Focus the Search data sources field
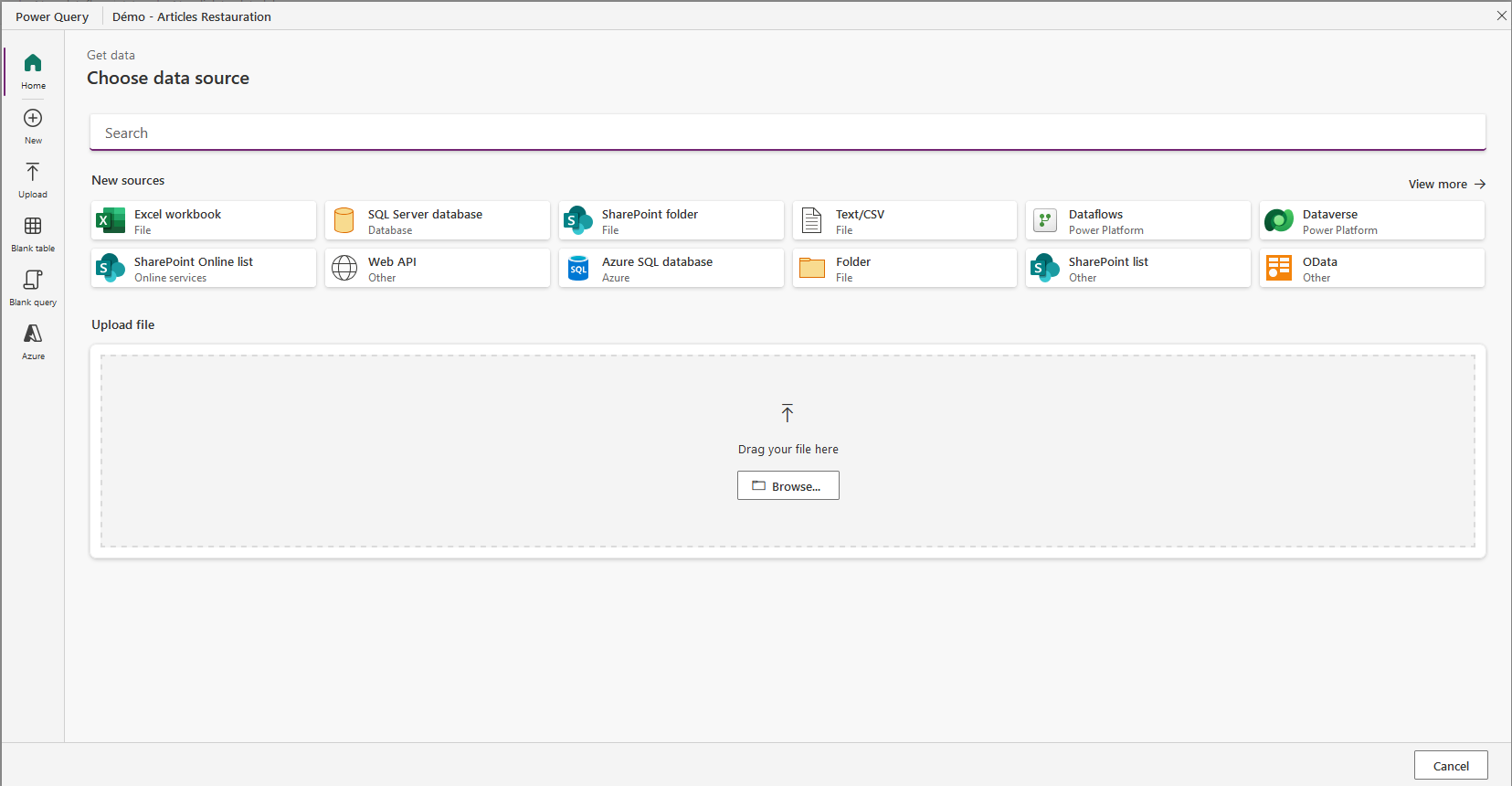The height and width of the screenshot is (786, 1512). pyautogui.click(x=788, y=133)
